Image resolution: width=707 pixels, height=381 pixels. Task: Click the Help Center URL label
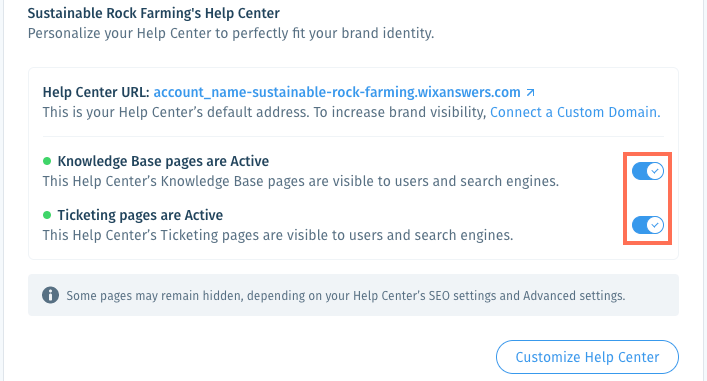click(x=96, y=92)
